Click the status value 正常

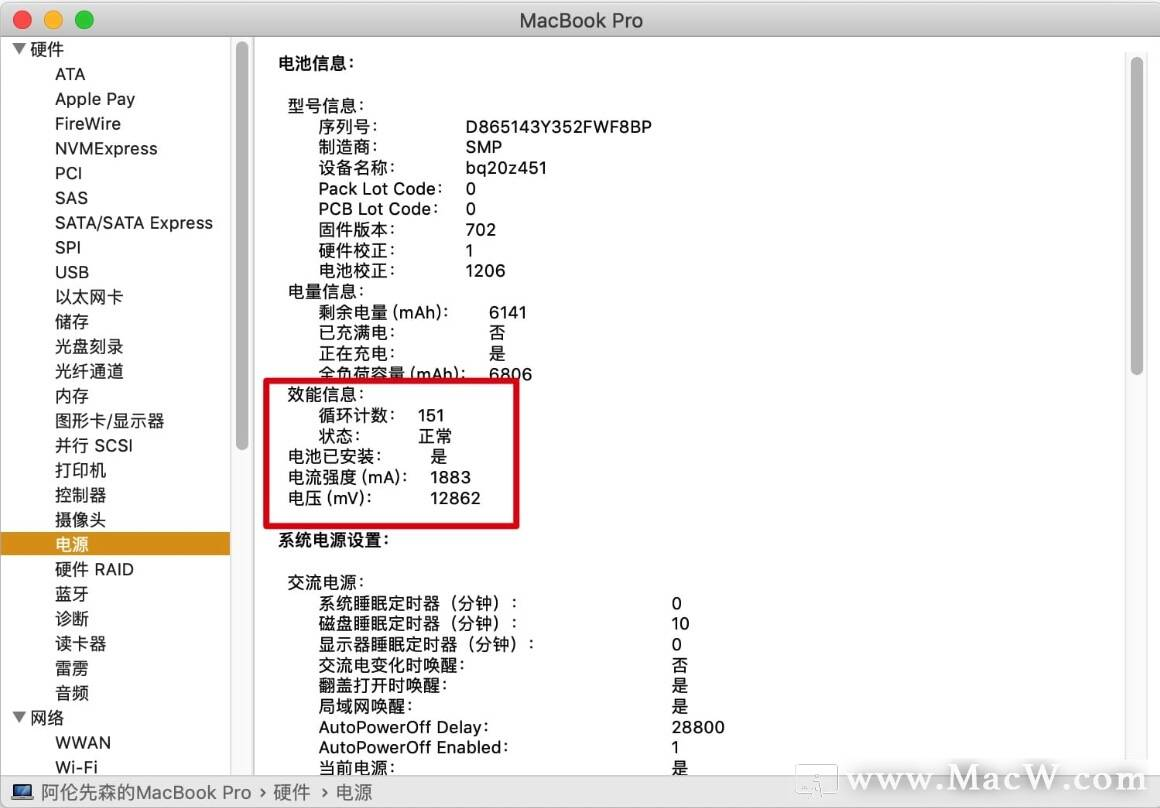click(x=435, y=436)
